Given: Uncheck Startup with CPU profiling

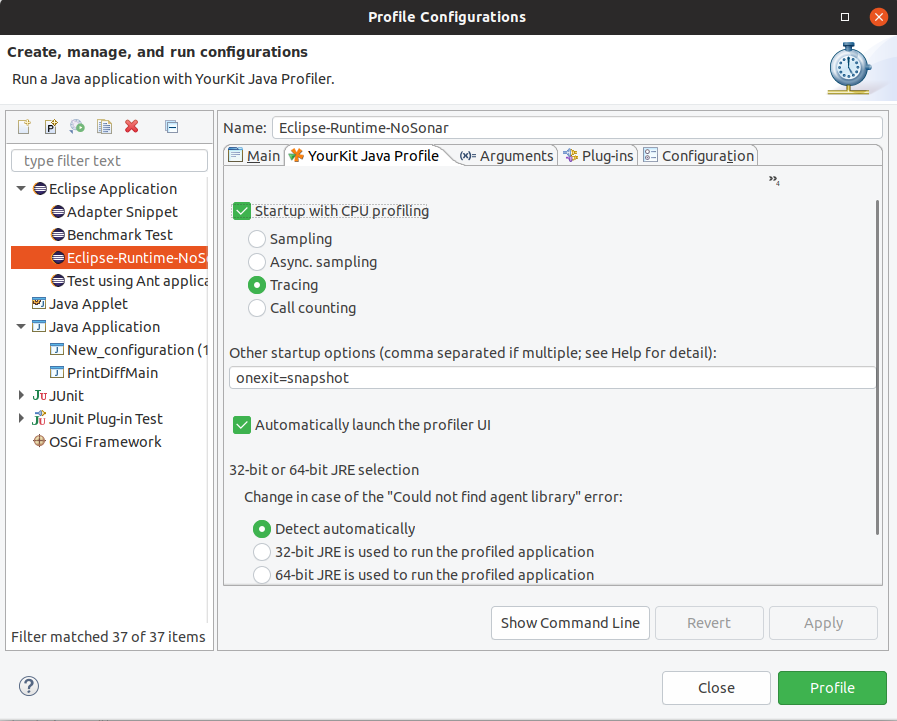Looking at the screenshot, I should [x=241, y=211].
